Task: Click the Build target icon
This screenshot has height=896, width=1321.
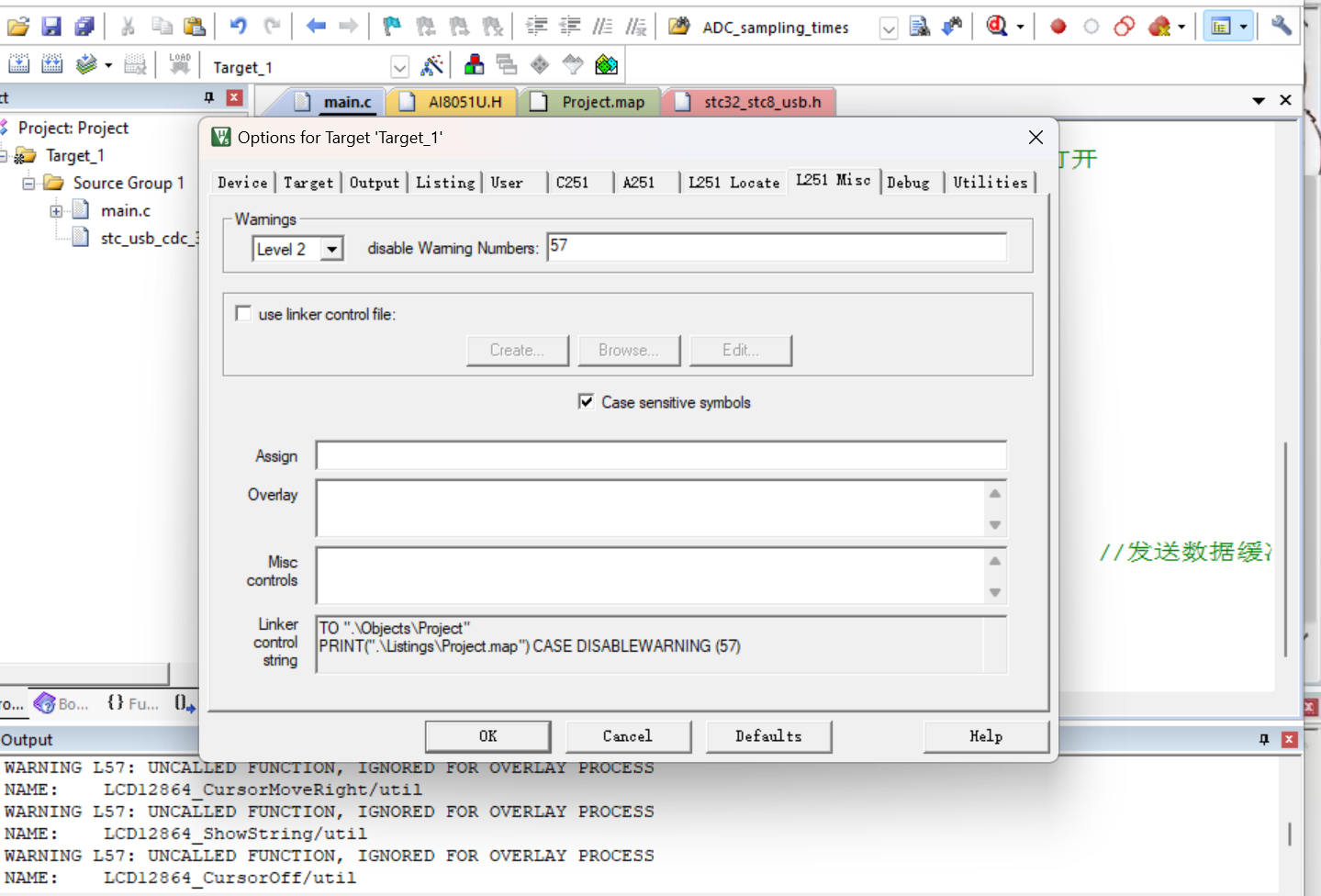Action: [x=52, y=64]
